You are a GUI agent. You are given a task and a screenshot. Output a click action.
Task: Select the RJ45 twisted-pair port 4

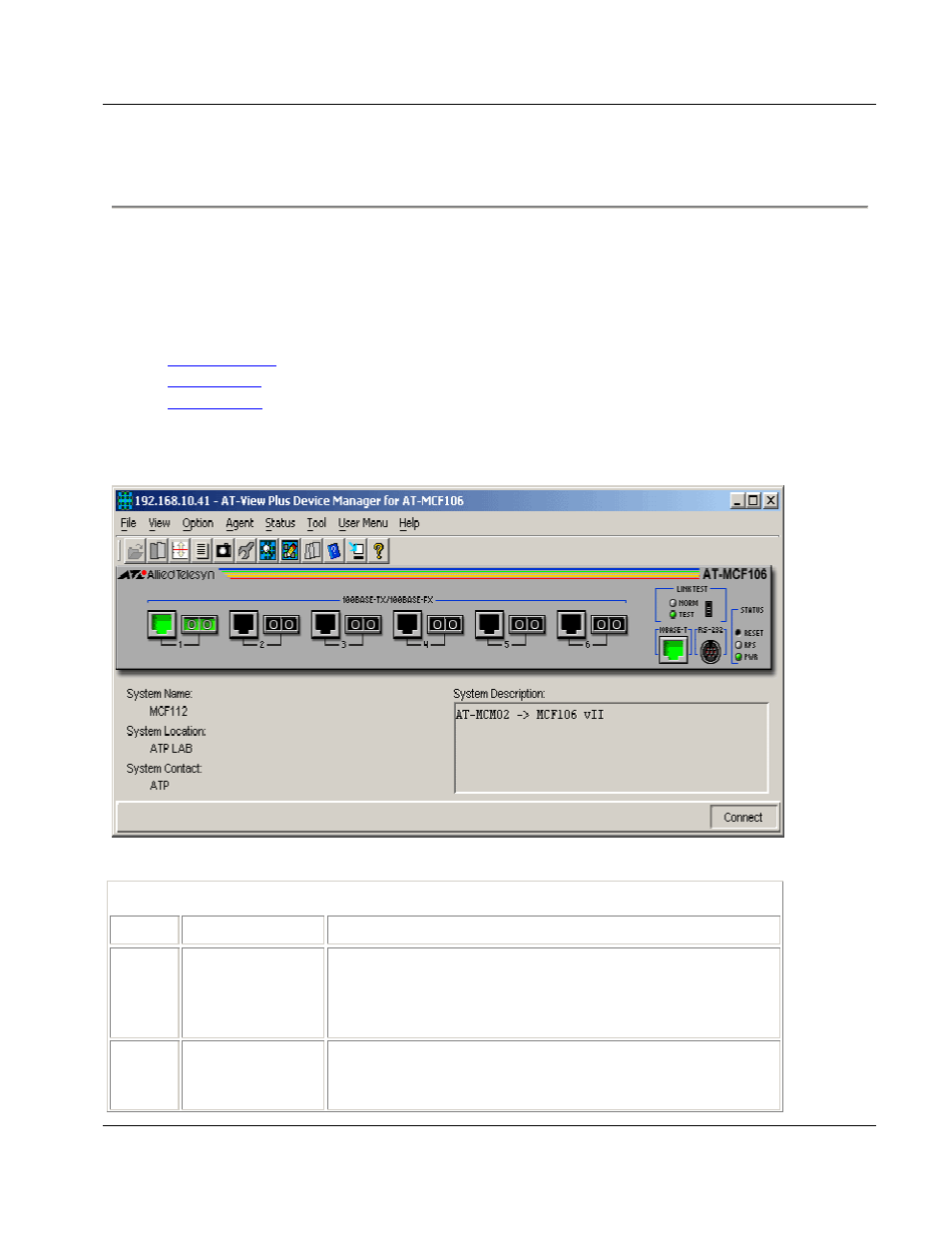[407, 624]
